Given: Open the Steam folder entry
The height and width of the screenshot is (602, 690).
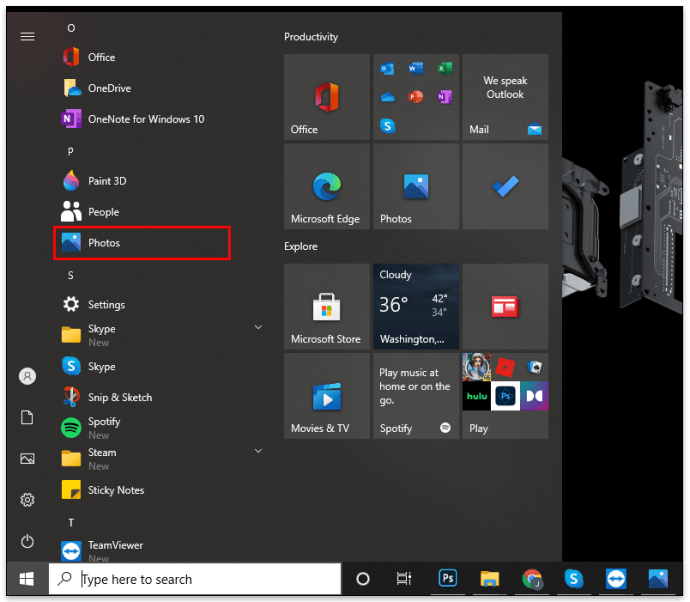Looking at the screenshot, I should point(161,459).
